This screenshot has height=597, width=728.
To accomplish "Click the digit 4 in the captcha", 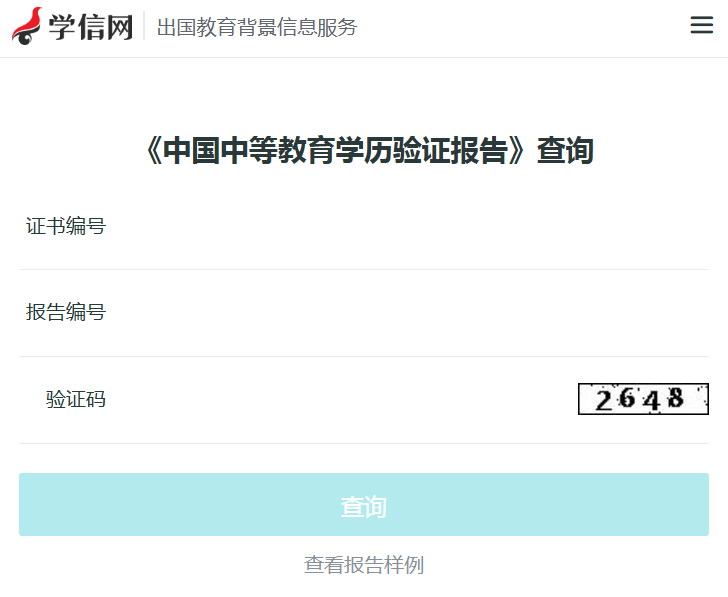I will pyautogui.click(x=652, y=400).
